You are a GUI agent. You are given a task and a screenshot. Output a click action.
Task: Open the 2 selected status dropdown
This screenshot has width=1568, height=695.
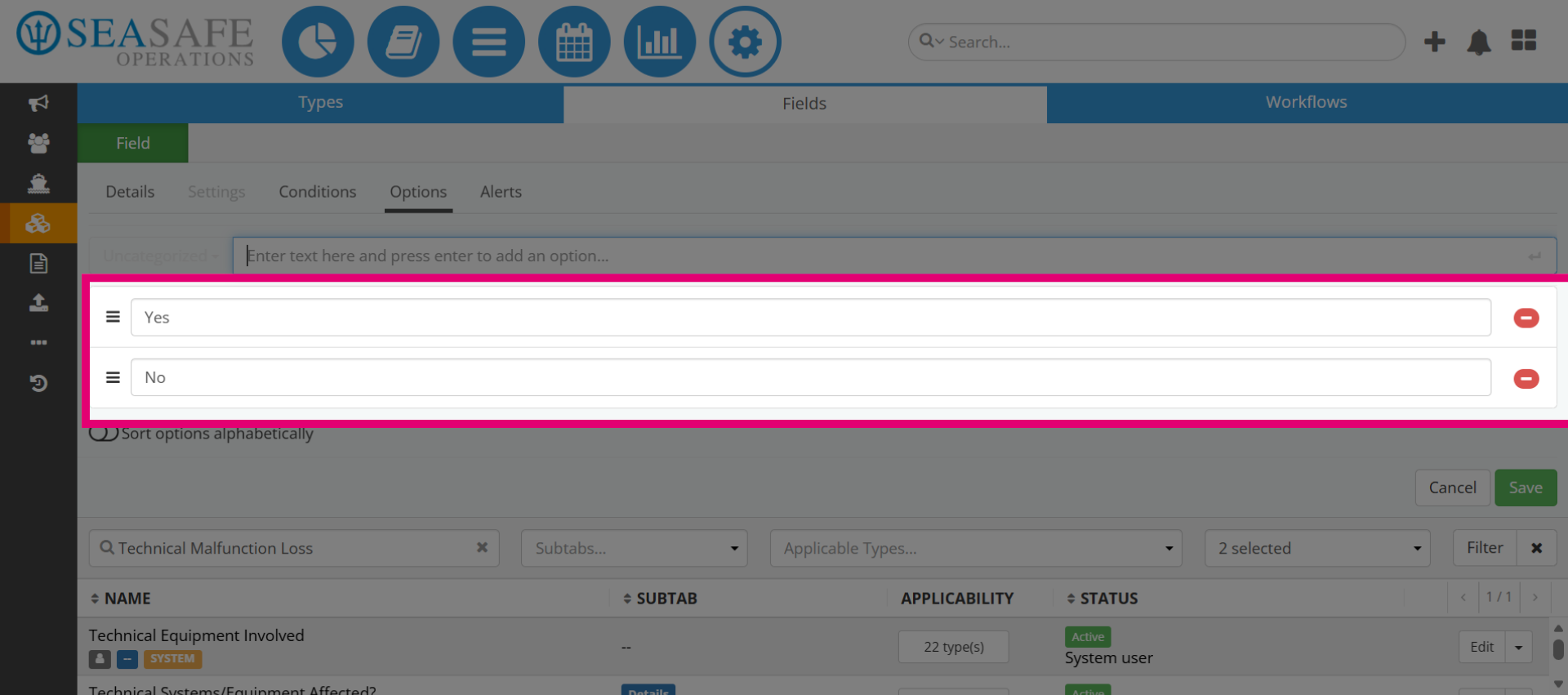tap(1317, 548)
